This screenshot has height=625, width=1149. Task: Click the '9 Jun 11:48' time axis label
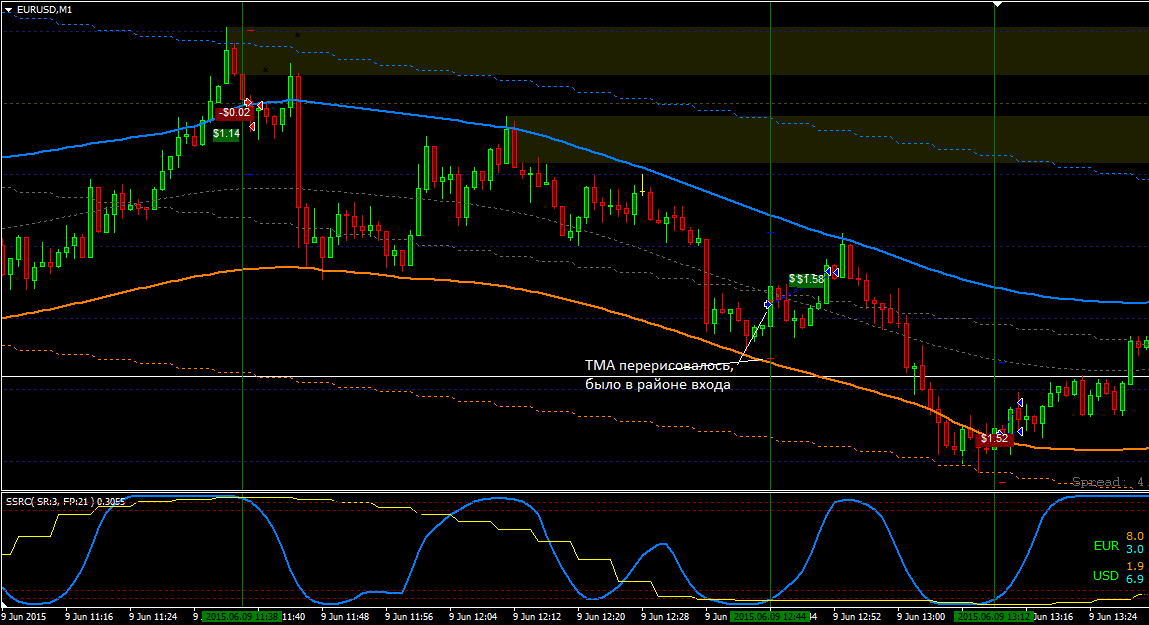pos(345,617)
